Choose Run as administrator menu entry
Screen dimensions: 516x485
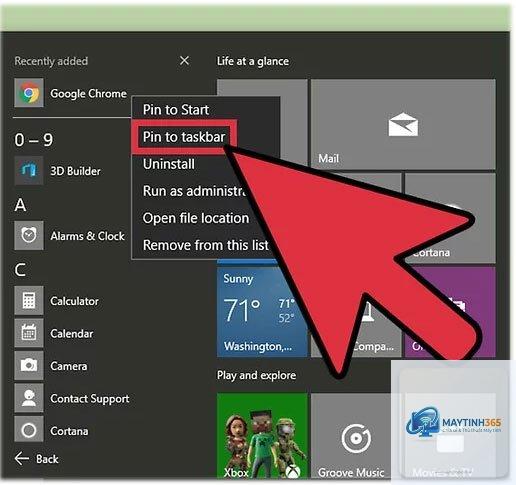[x=195, y=191]
